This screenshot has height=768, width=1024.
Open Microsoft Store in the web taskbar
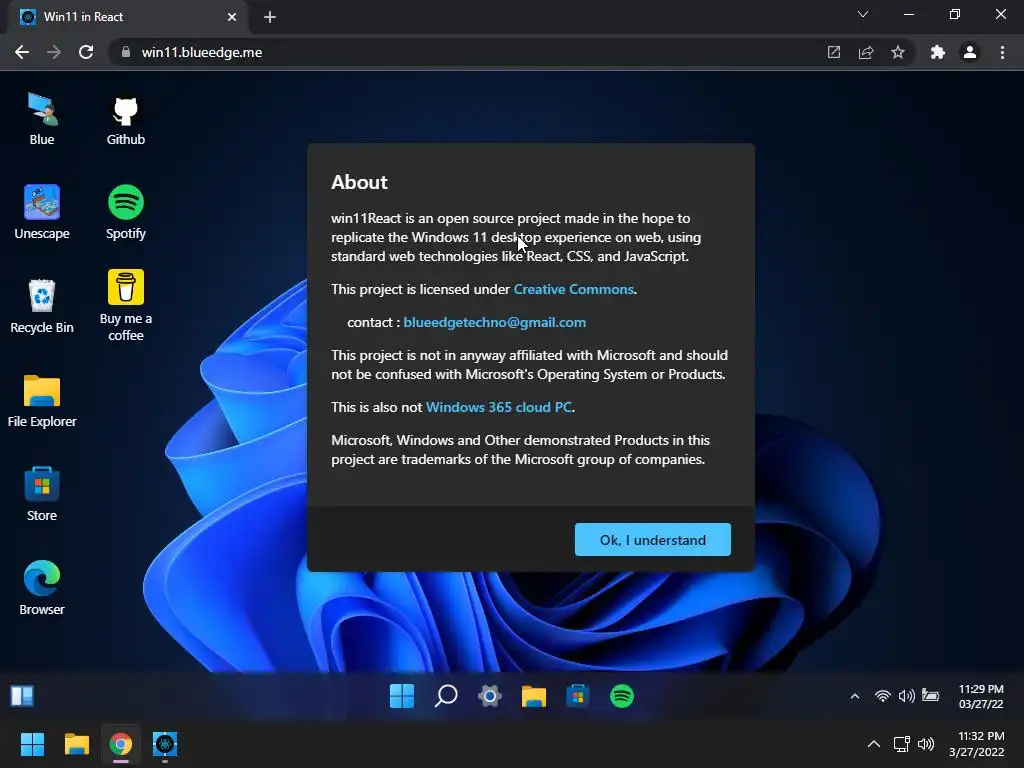coord(577,696)
